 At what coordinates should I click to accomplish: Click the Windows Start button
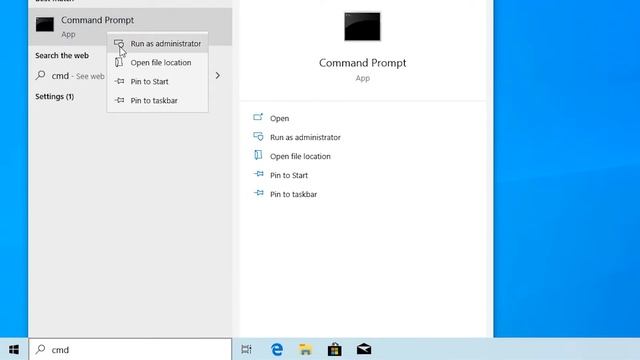tap(14, 349)
